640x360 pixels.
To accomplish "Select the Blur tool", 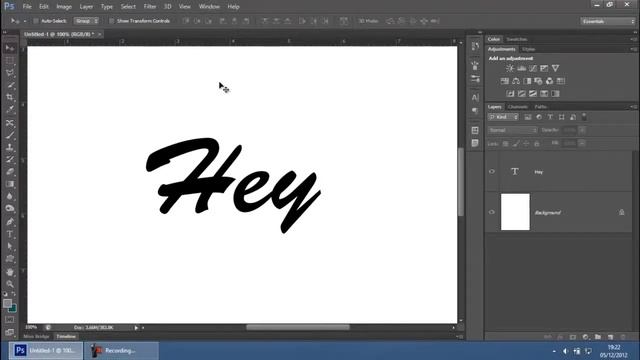I will pos(10,196).
